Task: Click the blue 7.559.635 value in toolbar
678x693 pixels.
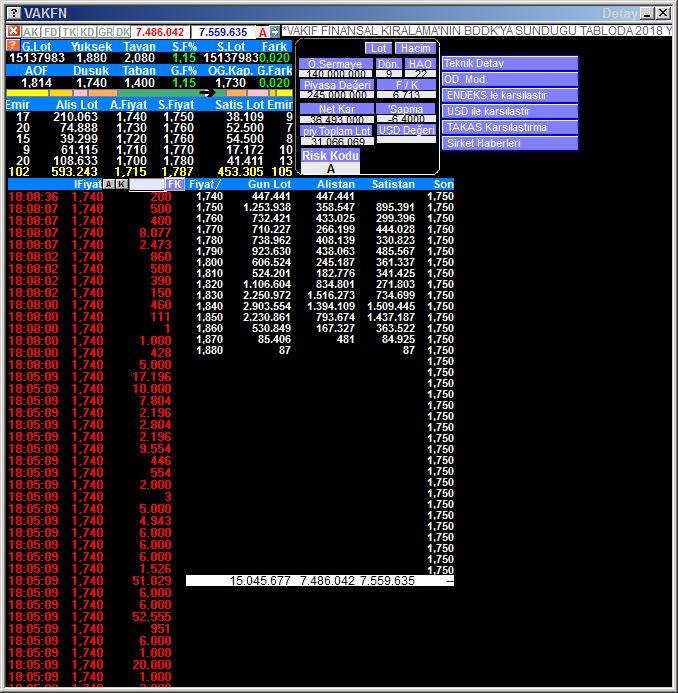Action: pos(223,32)
